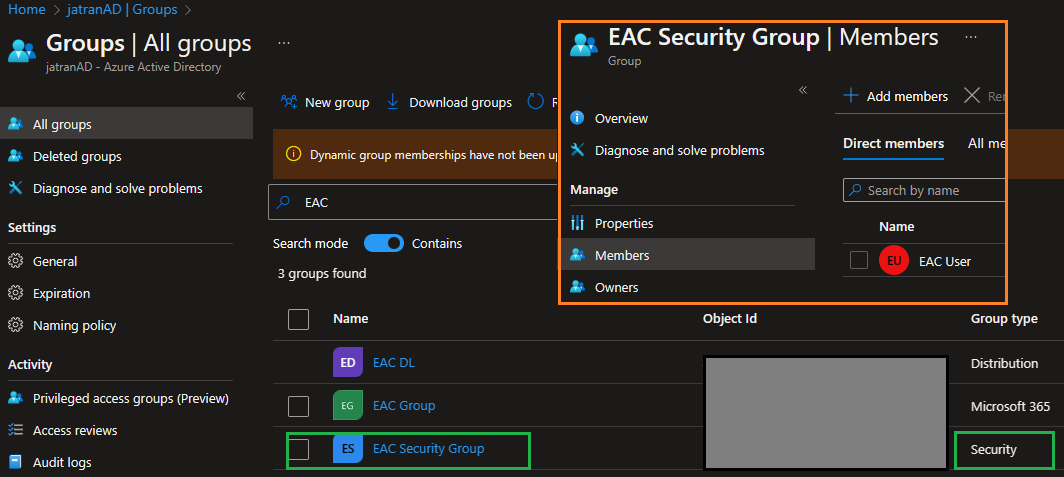Click the EU avatar of EAC User

click(894, 261)
